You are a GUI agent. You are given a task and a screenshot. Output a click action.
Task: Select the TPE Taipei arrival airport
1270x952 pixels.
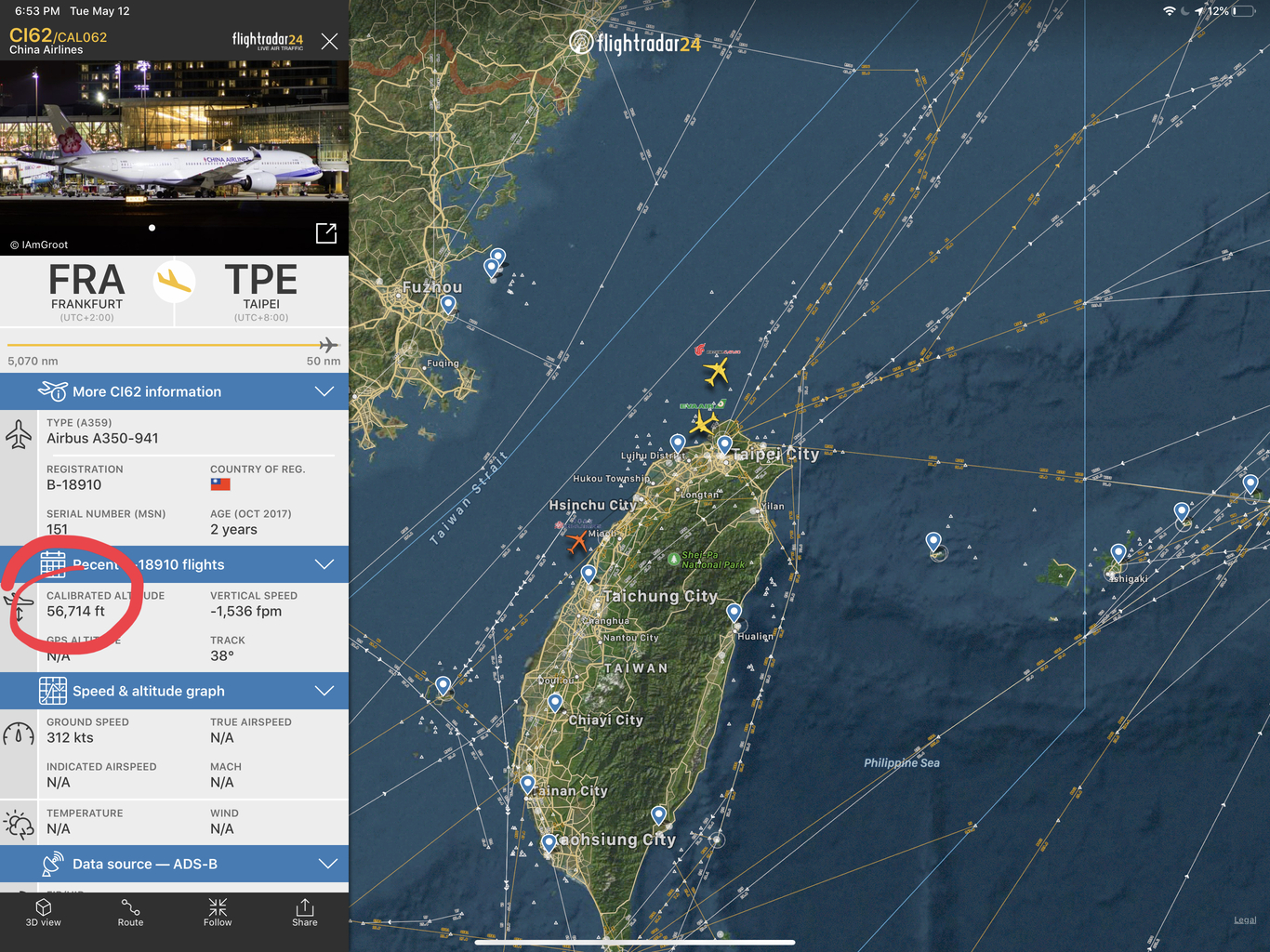pos(261,292)
